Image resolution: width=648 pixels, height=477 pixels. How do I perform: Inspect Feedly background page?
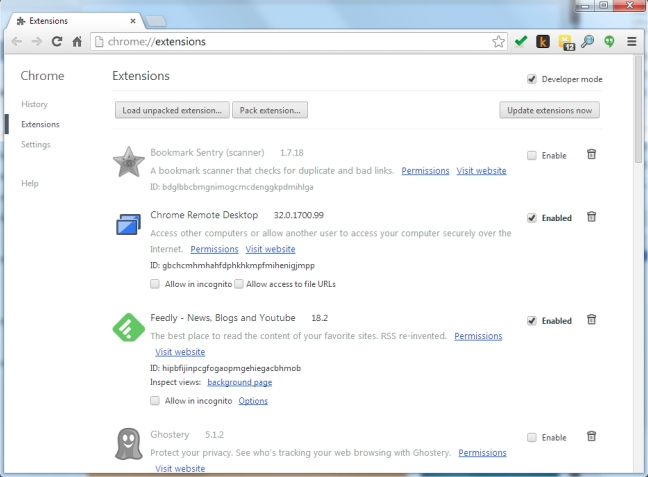[x=239, y=382]
